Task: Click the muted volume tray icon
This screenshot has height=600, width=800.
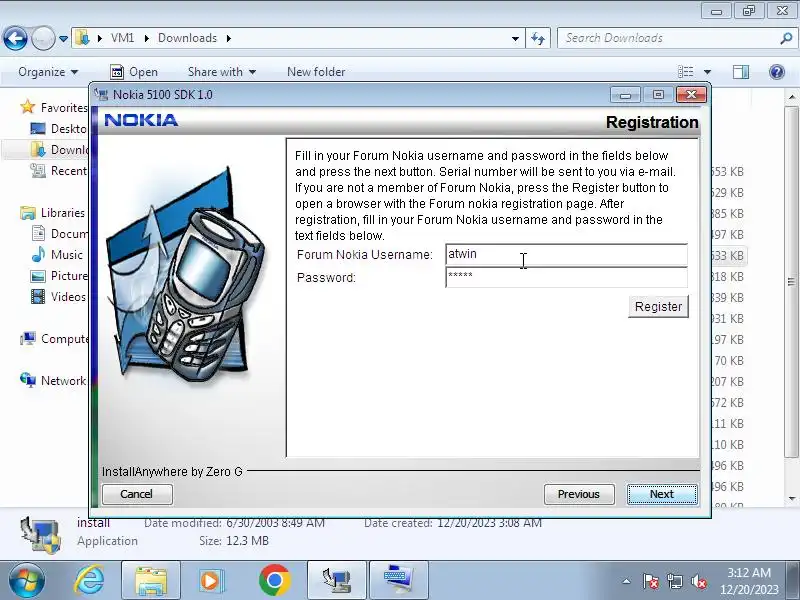Action: [698, 581]
